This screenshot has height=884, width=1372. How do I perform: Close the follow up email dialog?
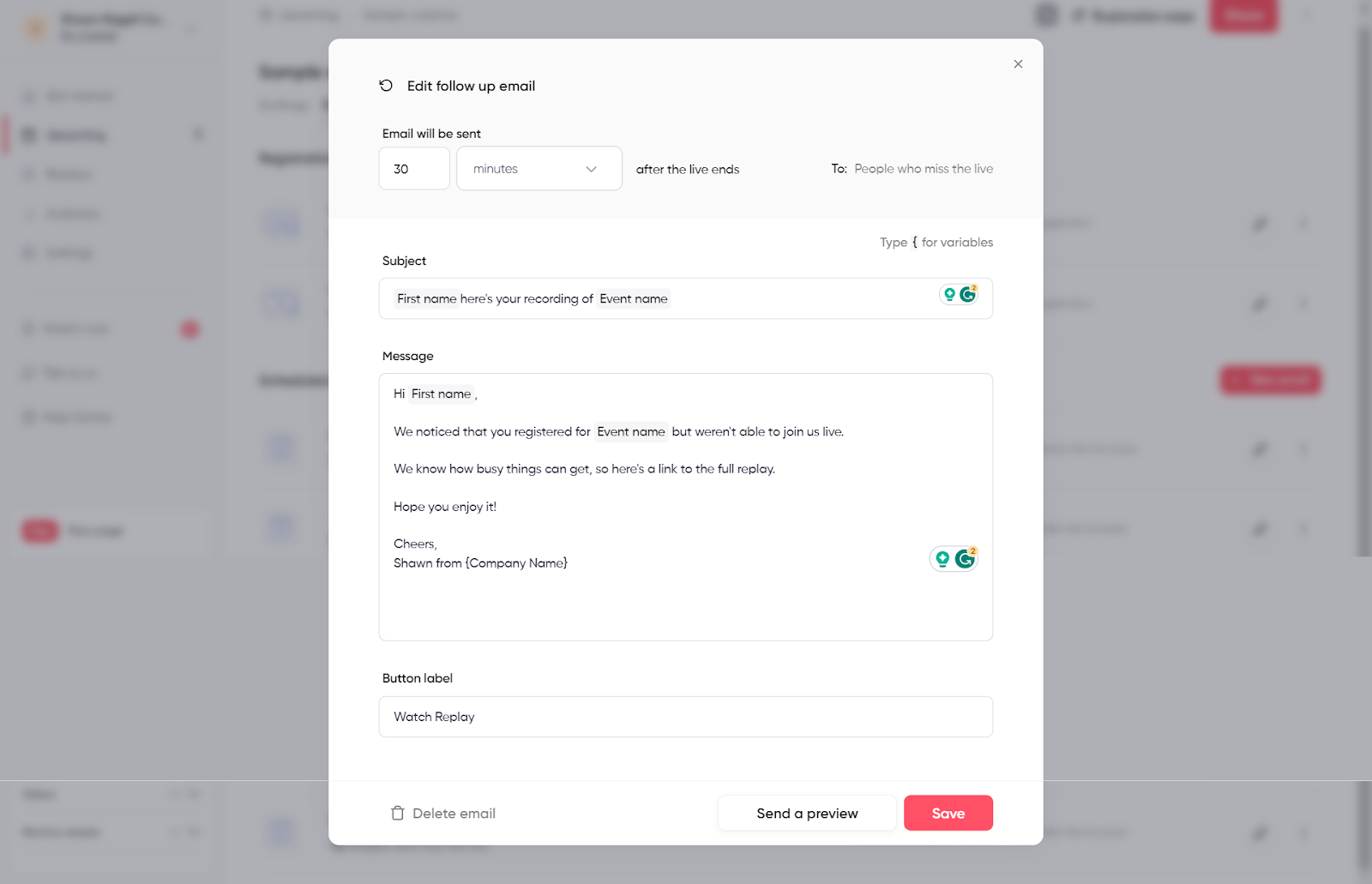coord(1018,63)
